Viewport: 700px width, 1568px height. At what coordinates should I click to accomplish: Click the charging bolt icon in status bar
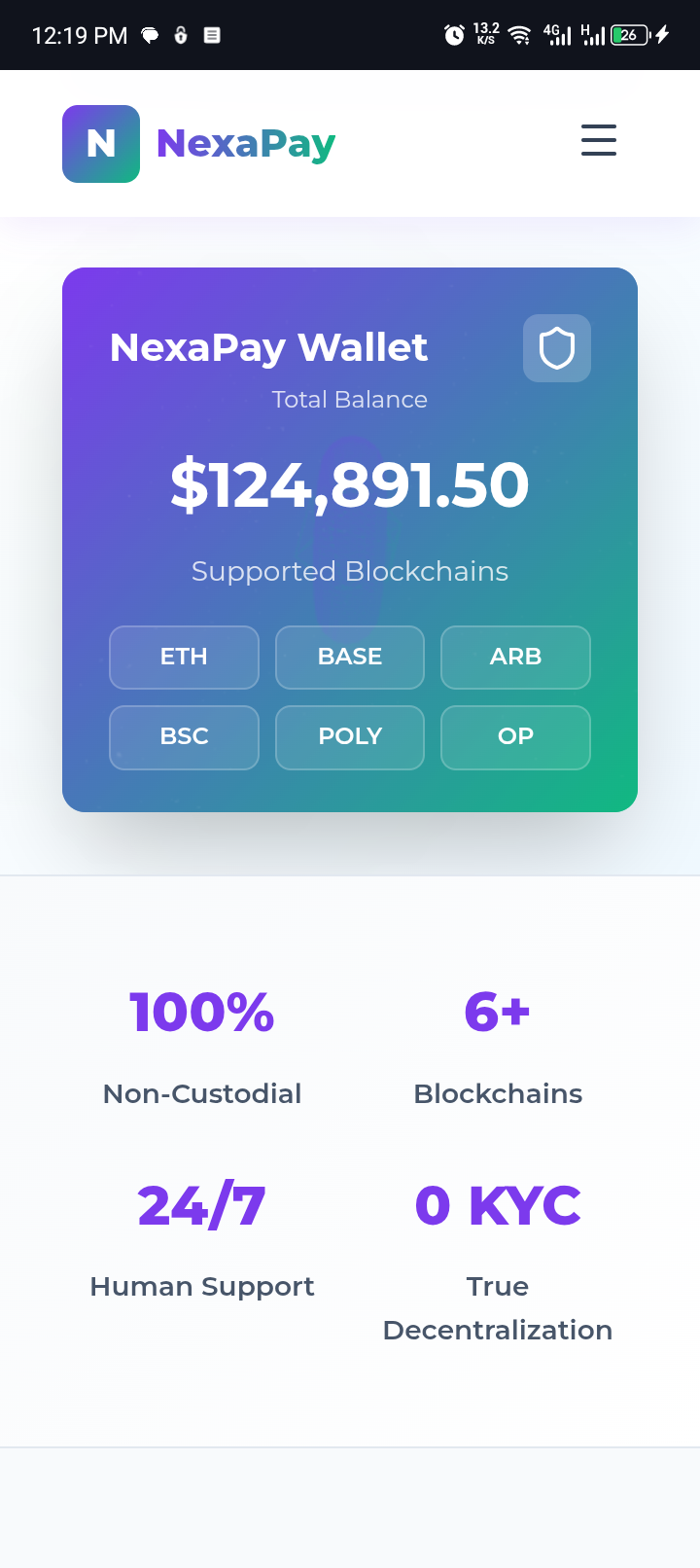[660, 35]
